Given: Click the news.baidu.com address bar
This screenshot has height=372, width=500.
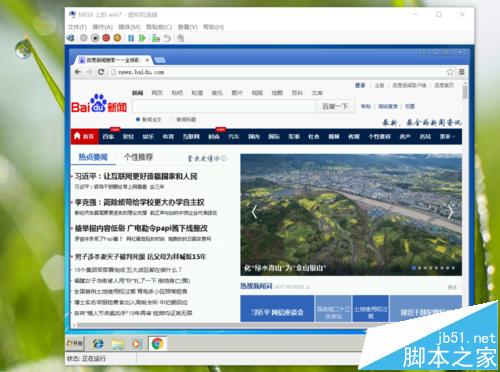Looking at the screenshot, I should coord(277,72).
